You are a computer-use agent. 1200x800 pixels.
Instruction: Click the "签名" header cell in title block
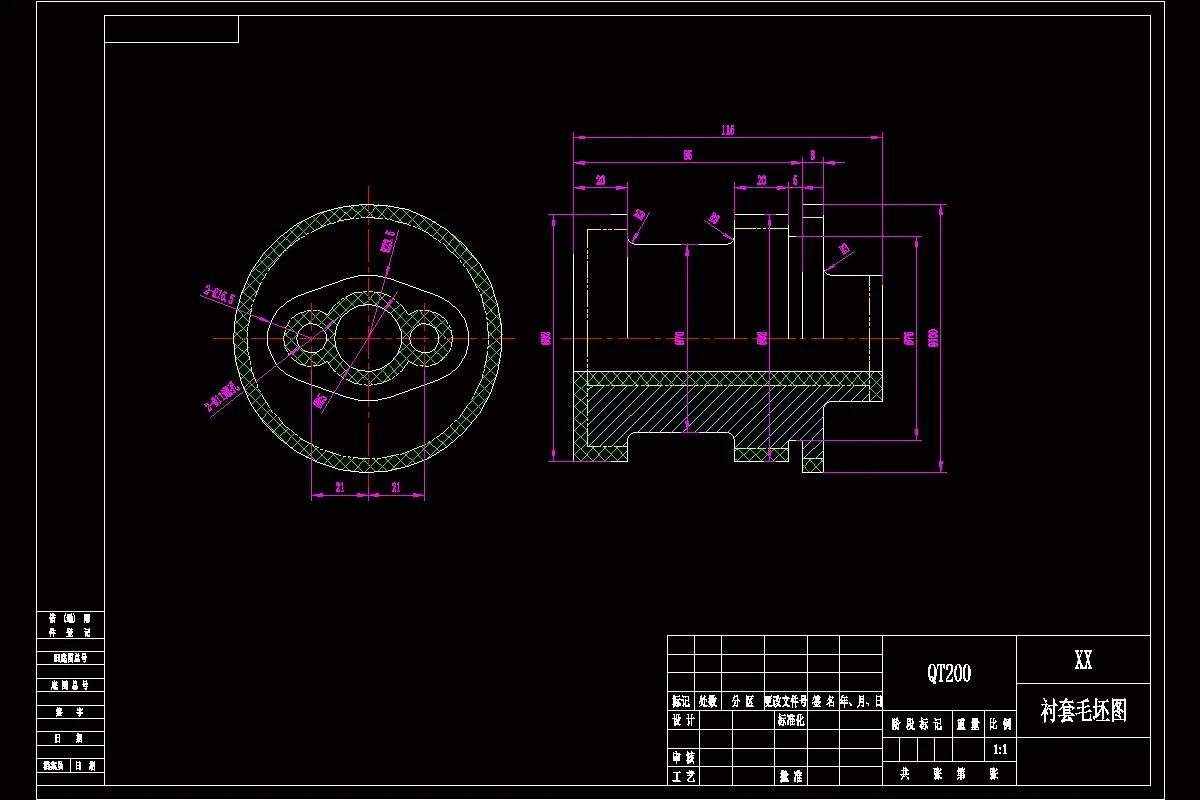(823, 701)
